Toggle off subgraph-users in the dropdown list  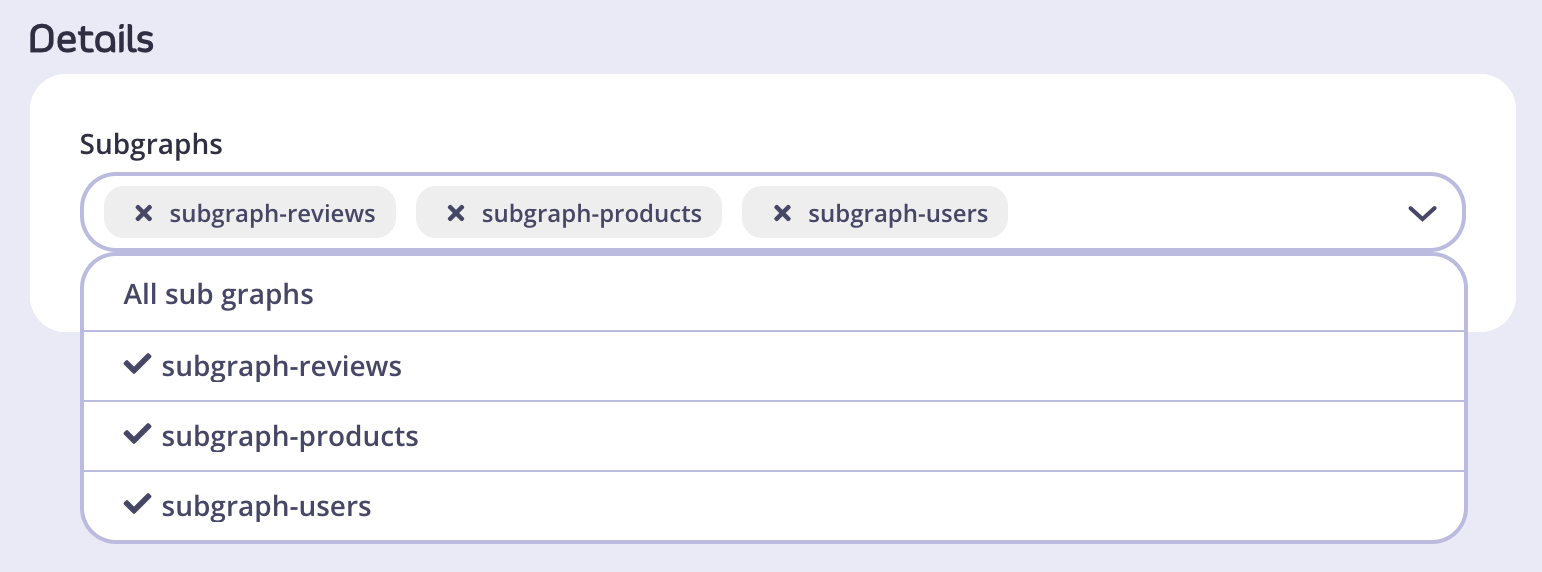pyautogui.click(x=266, y=507)
